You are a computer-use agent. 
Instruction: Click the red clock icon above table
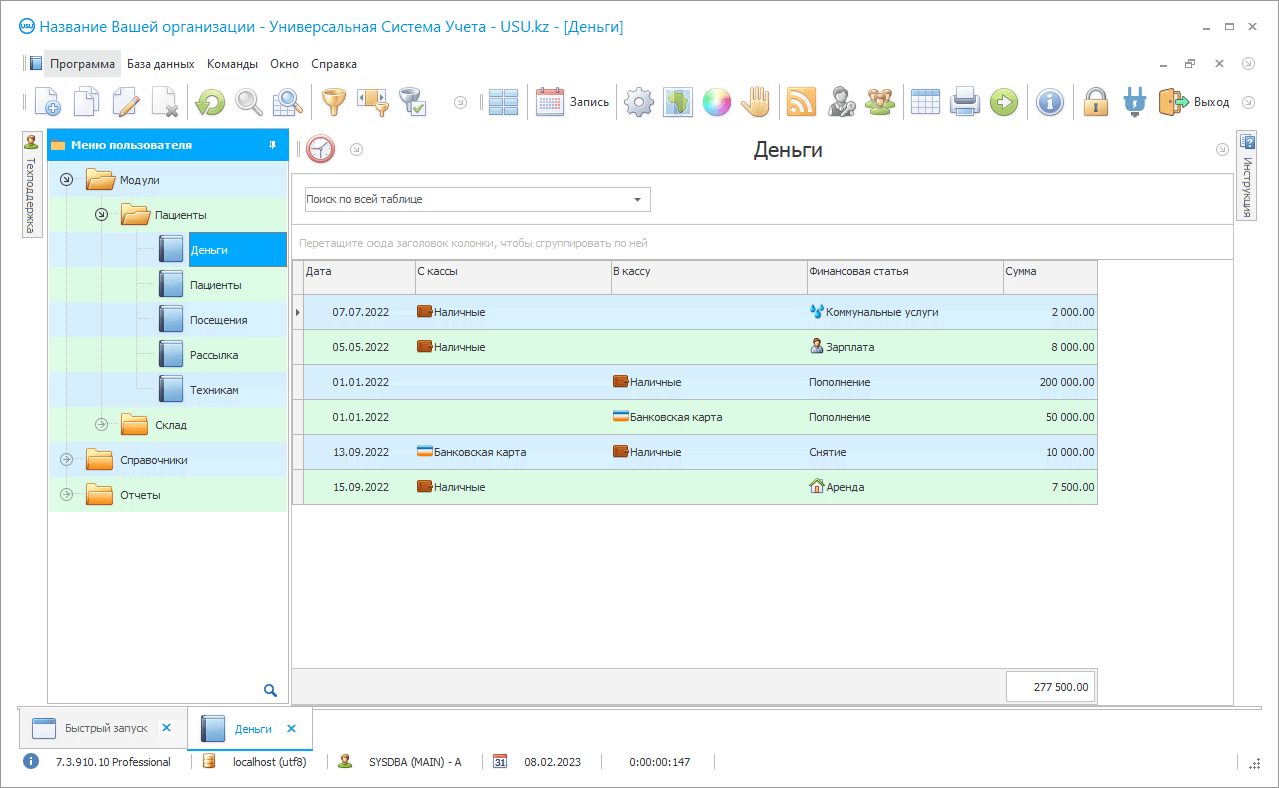[320, 150]
